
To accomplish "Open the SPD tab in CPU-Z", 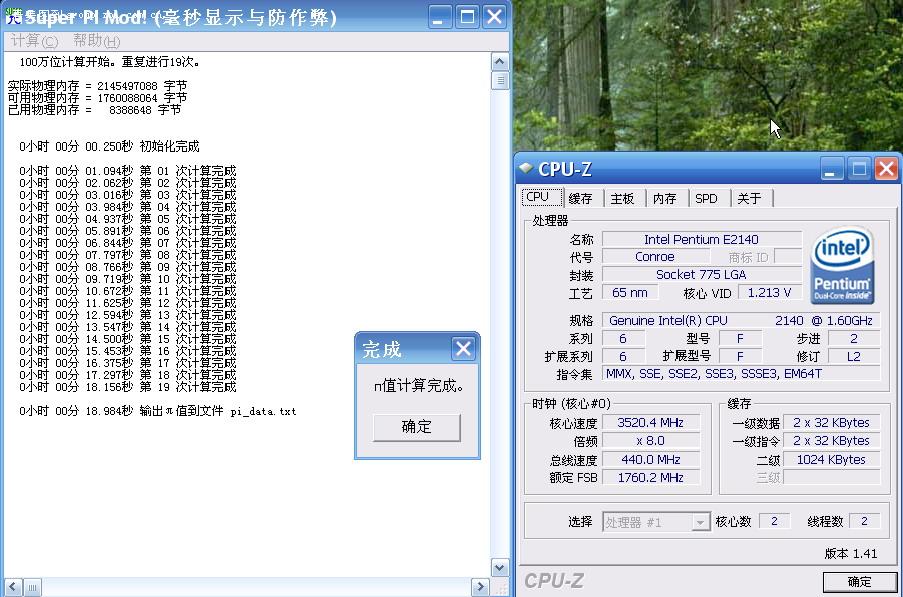I will [x=706, y=198].
